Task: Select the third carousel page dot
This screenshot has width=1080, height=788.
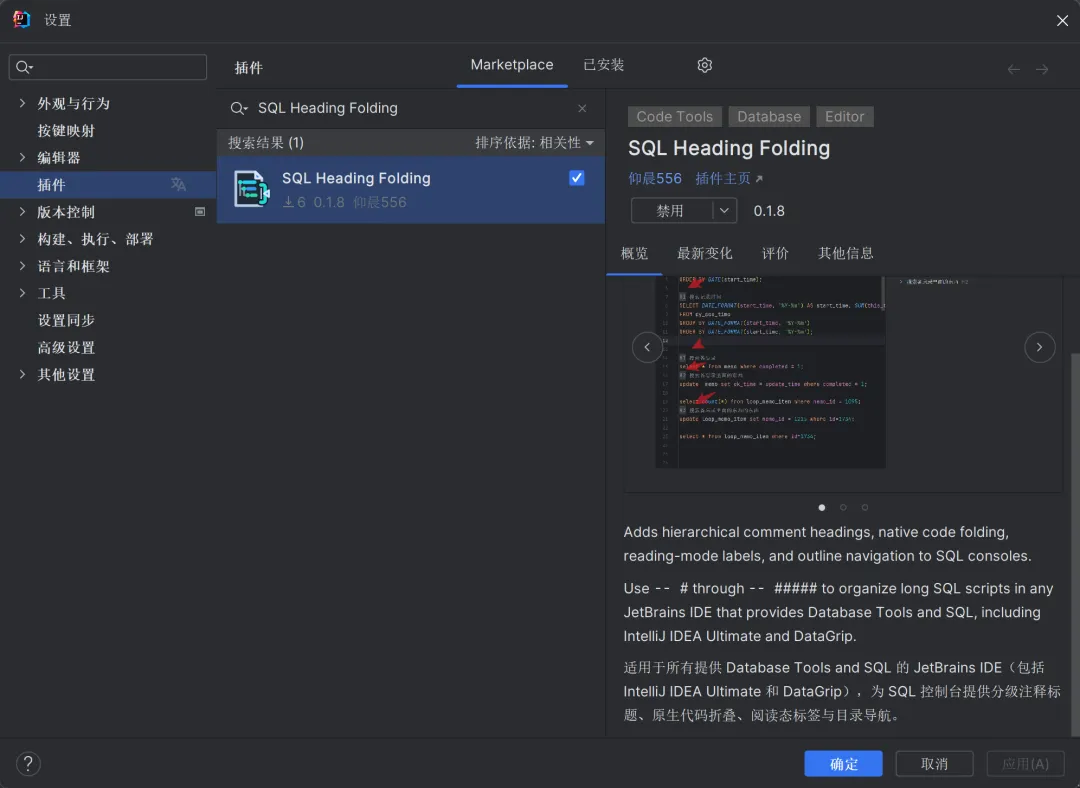Action: (x=864, y=508)
